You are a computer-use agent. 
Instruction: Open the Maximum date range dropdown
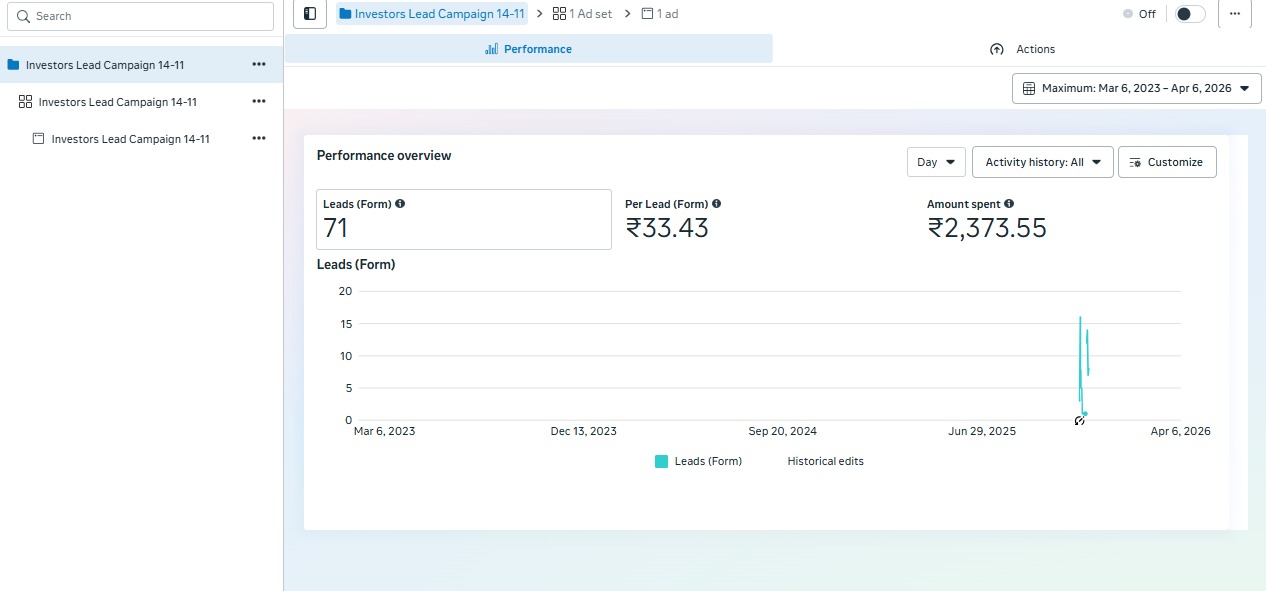coord(1136,88)
